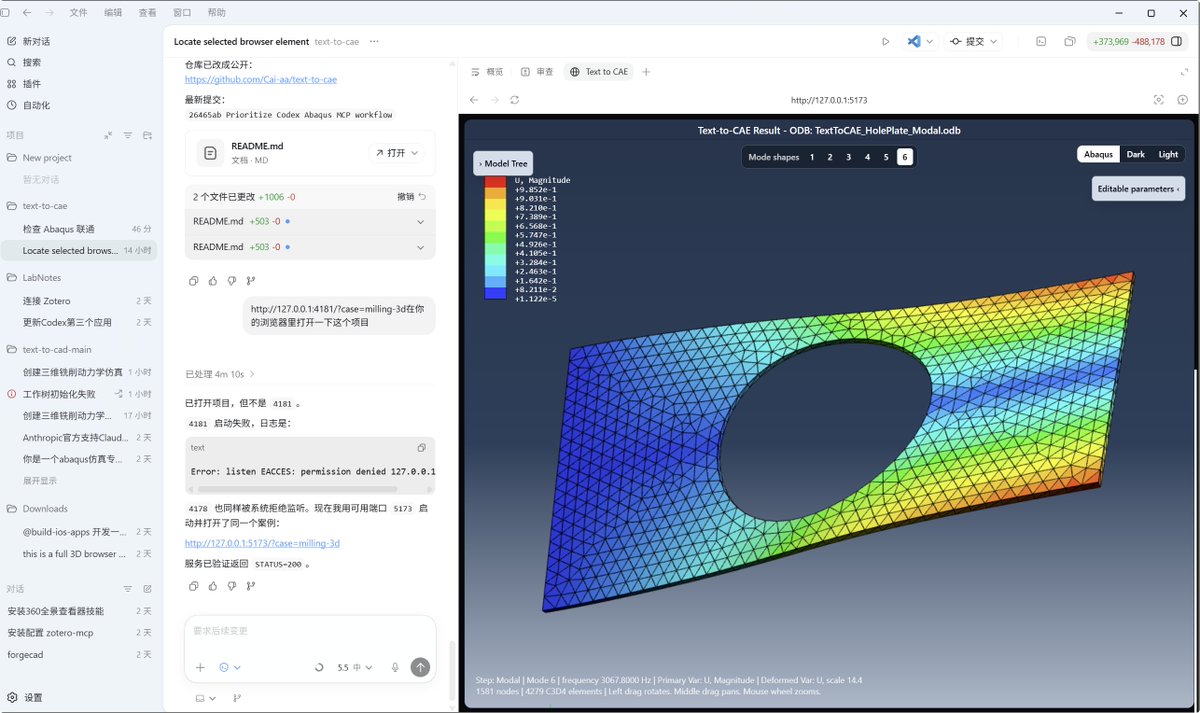Click the 要求后续变更 message input
Image resolution: width=1200 pixels, height=713 pixels.
[310, 631]
